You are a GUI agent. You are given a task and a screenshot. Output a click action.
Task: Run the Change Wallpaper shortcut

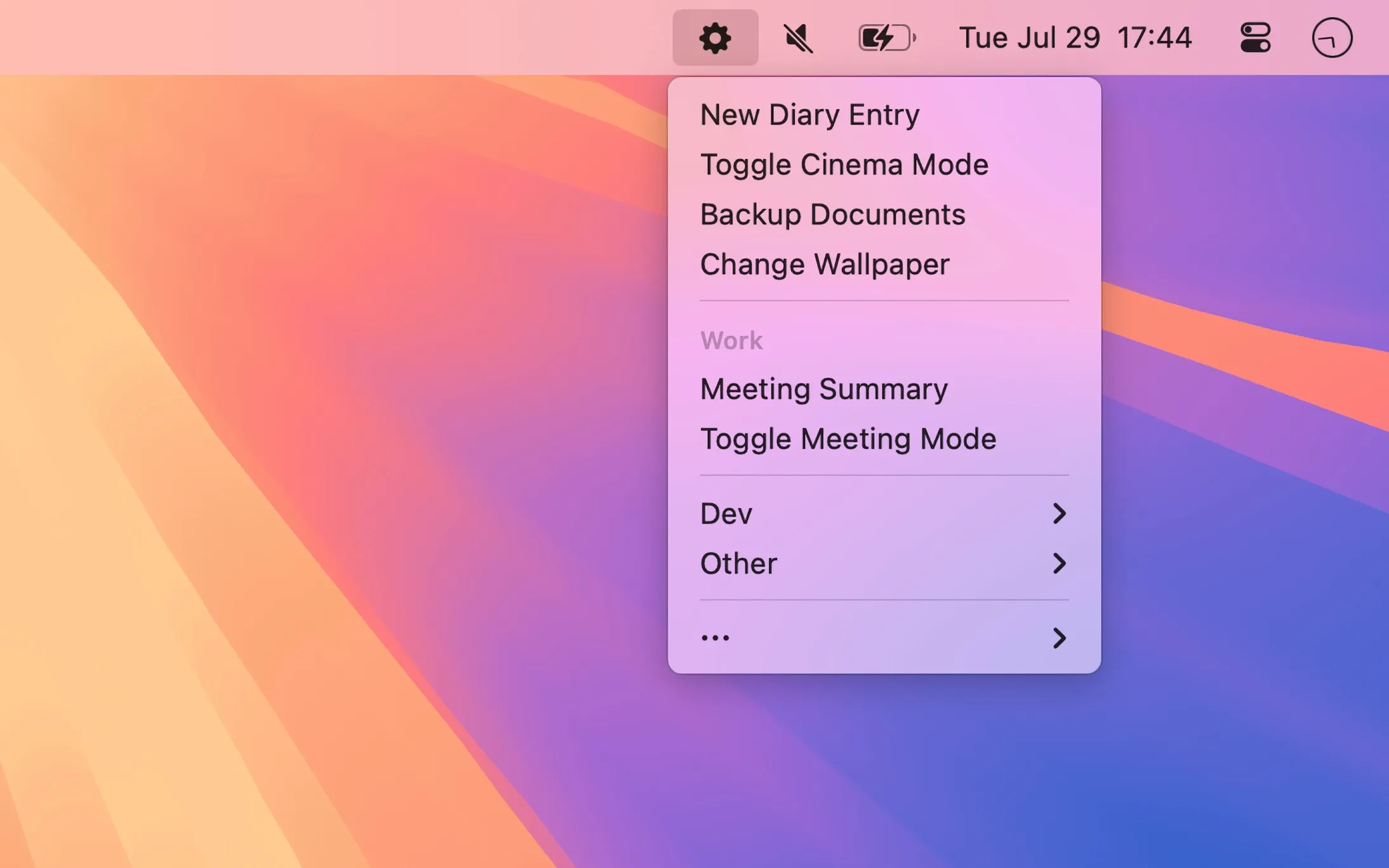(824, 265)
